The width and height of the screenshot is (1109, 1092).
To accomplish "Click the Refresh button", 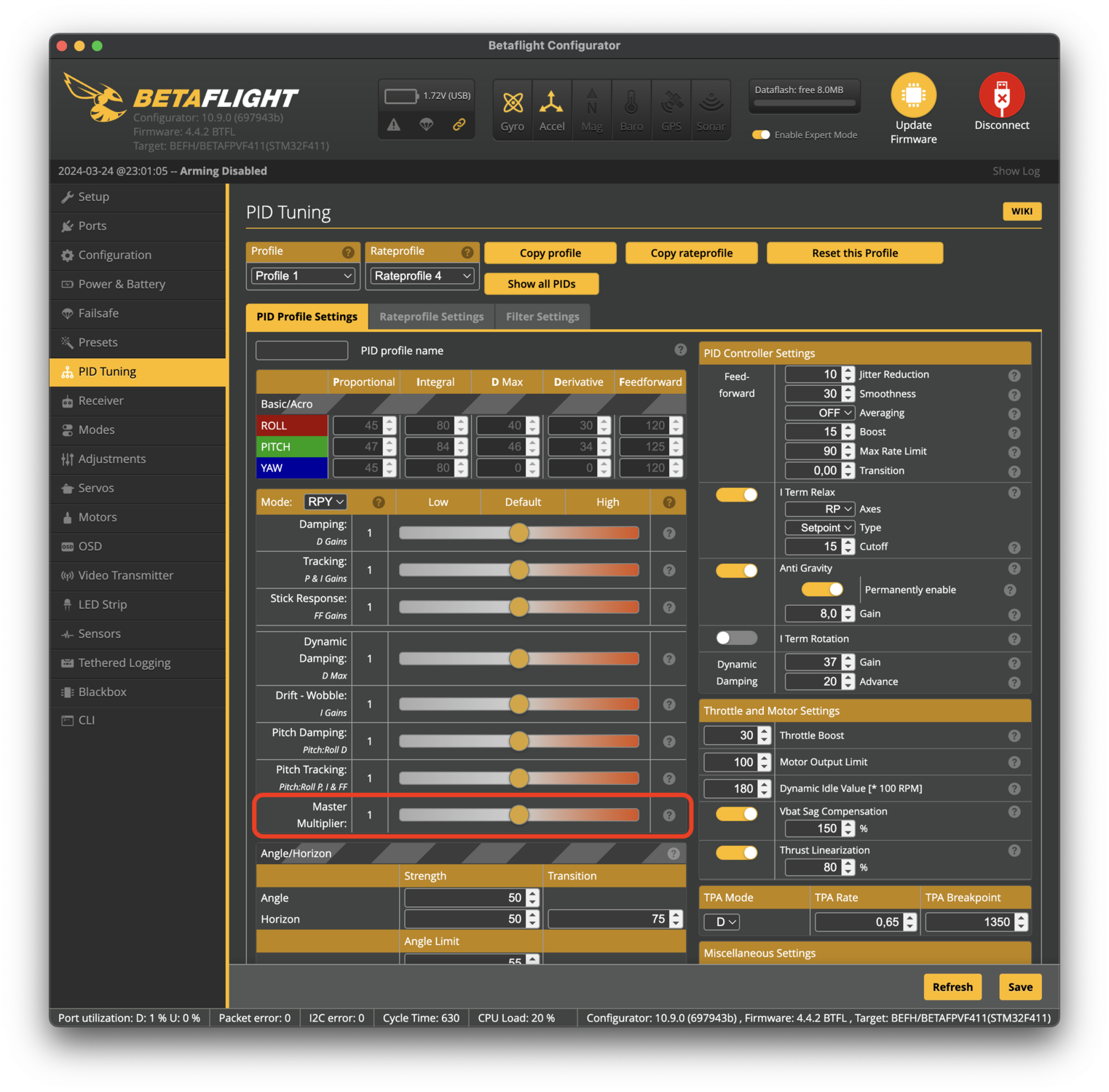I will [x=952, y=987].
